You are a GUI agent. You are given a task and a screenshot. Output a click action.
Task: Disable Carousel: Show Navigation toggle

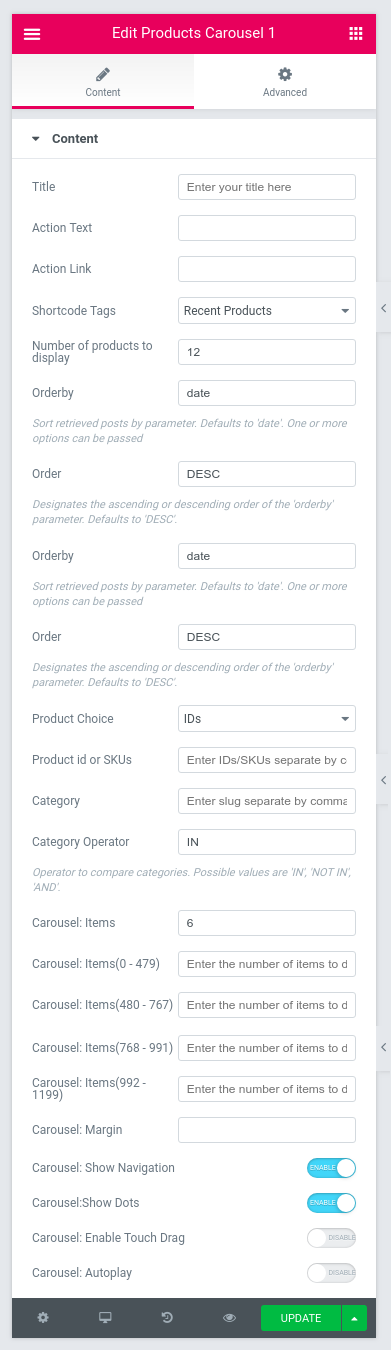point(331,1168)
